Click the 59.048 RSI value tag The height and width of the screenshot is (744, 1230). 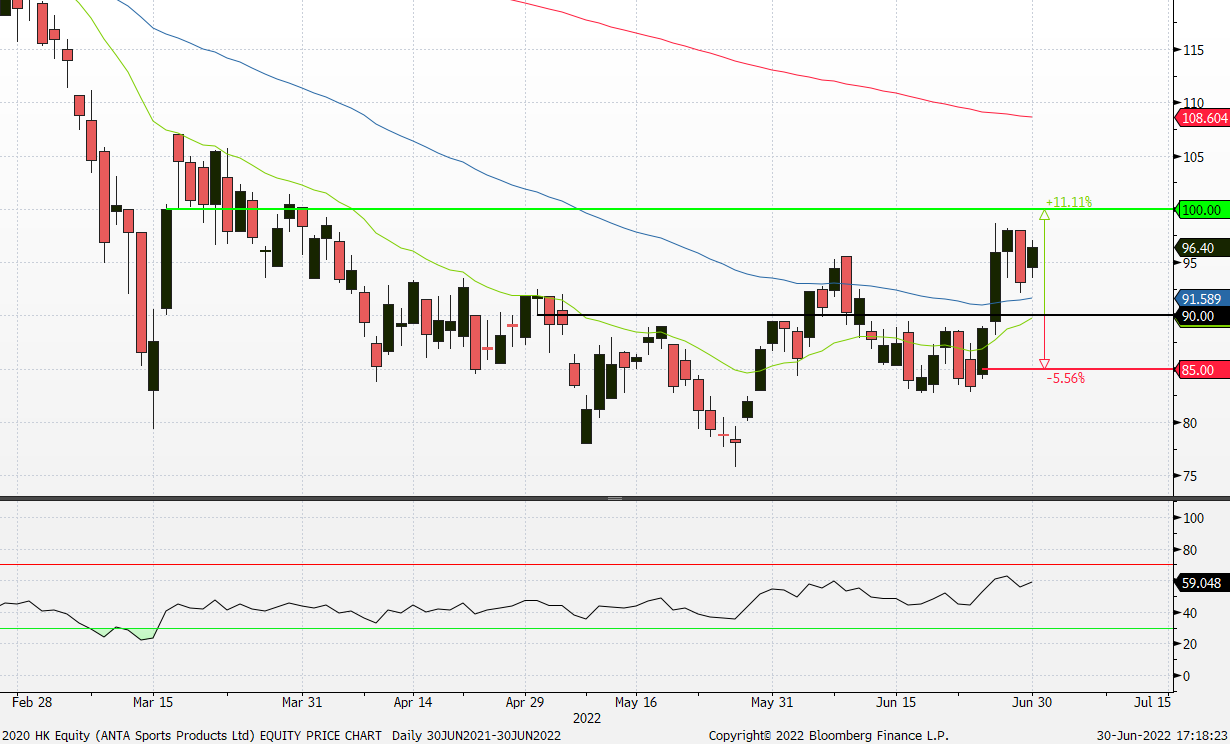coord(1201,582)
